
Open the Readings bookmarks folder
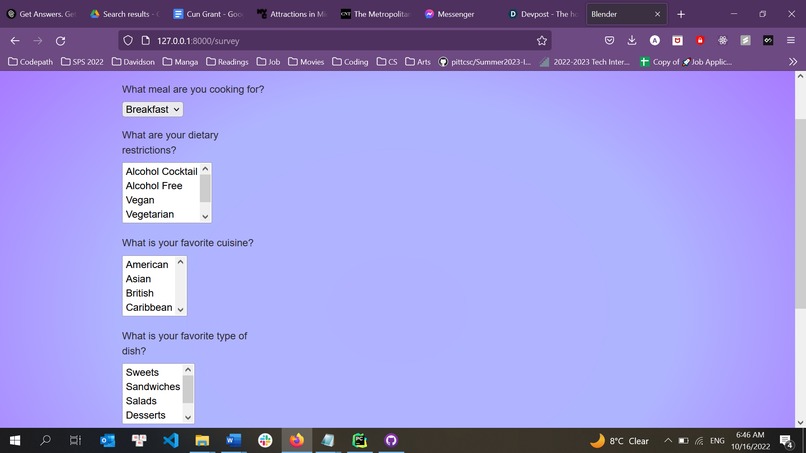(x=227, y=62)
